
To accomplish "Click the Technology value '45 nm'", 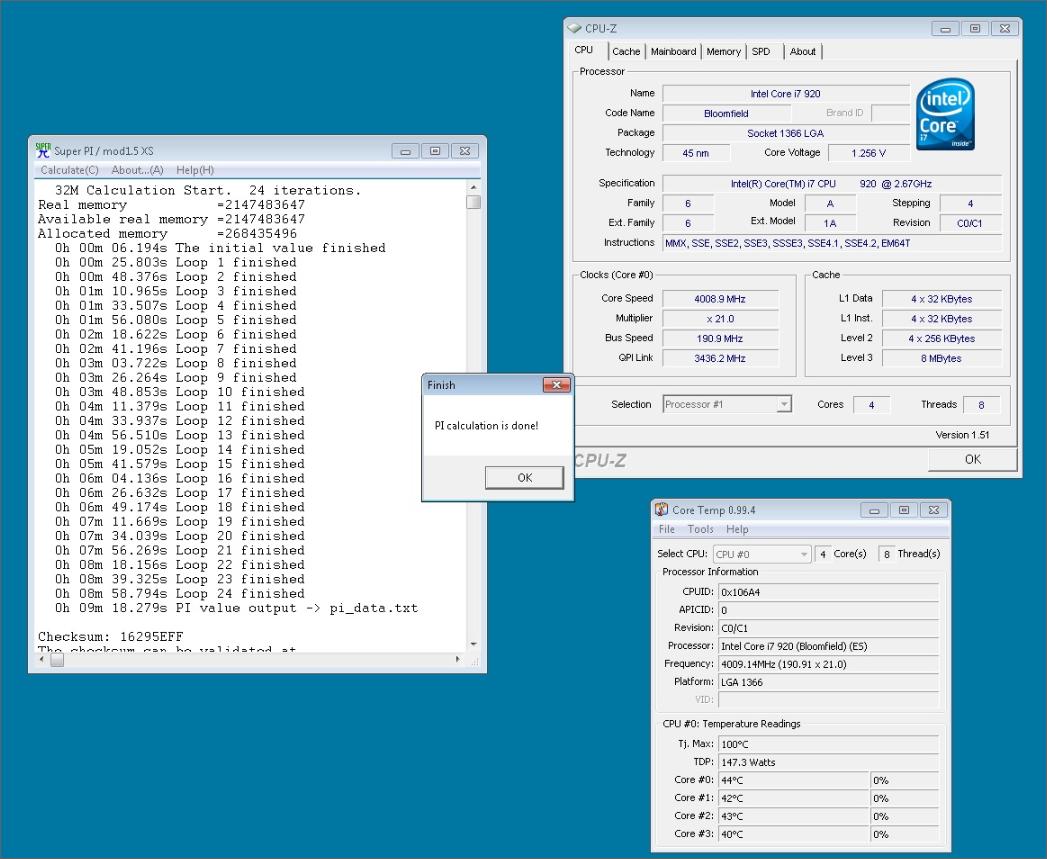I will pos(696,153).
